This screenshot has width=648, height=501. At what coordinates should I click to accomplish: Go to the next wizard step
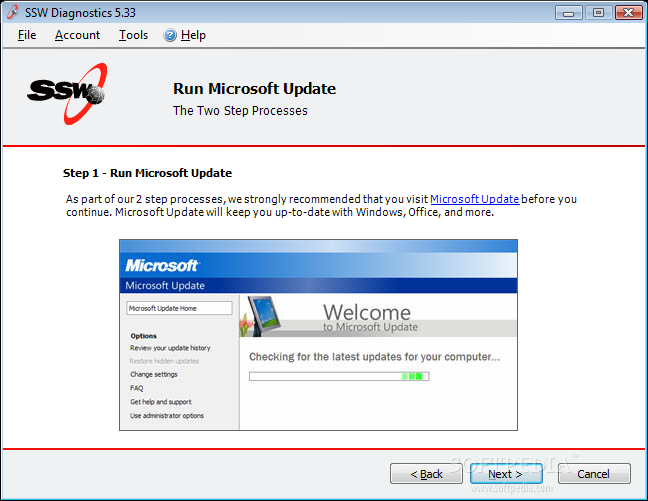click(506, 474)
